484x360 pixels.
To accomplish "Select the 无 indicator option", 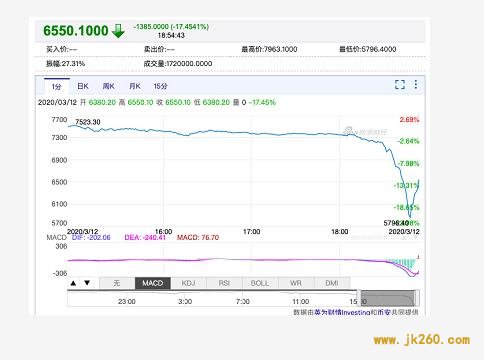I will (117, 283).
